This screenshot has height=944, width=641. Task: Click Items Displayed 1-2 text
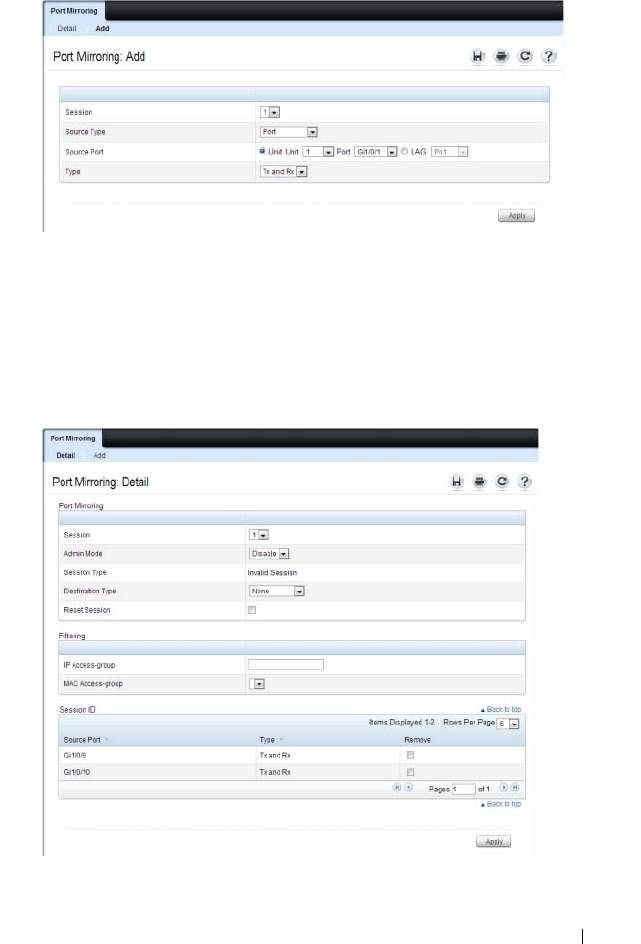(x=401, y=722)
